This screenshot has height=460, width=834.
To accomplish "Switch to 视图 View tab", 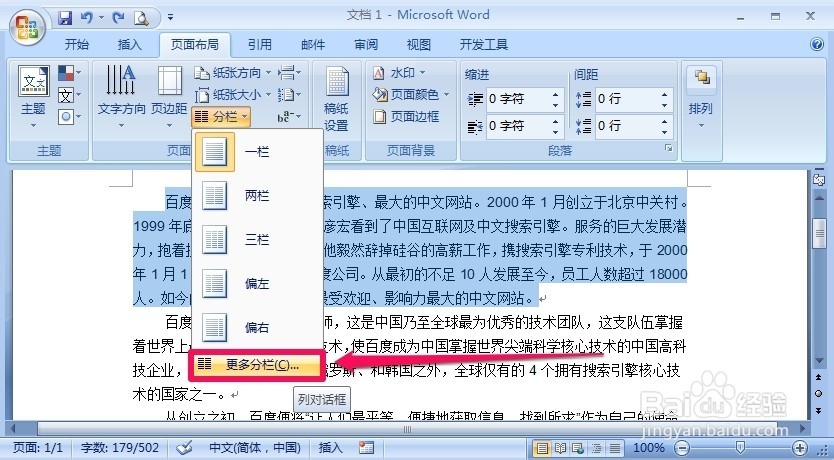I will tap(419, 45).
